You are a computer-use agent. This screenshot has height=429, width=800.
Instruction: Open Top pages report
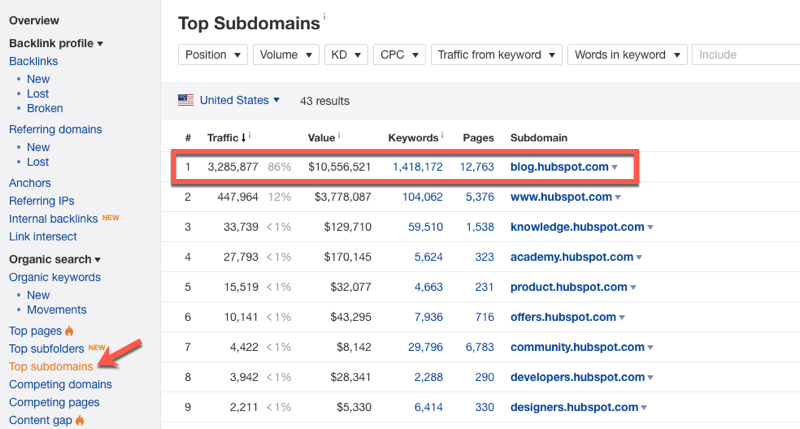pyautogui.click(x=35, y=331)
